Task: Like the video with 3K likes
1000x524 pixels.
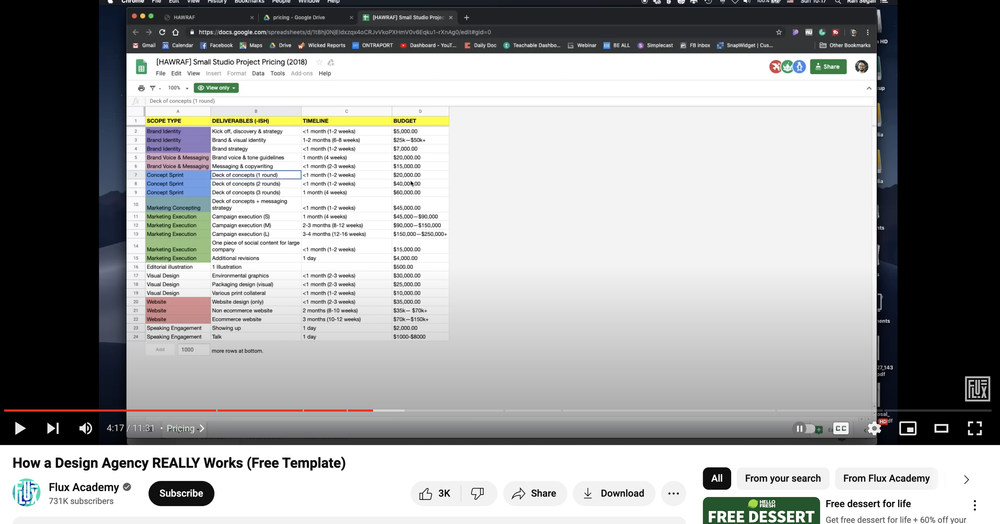Action: (435, 493)
